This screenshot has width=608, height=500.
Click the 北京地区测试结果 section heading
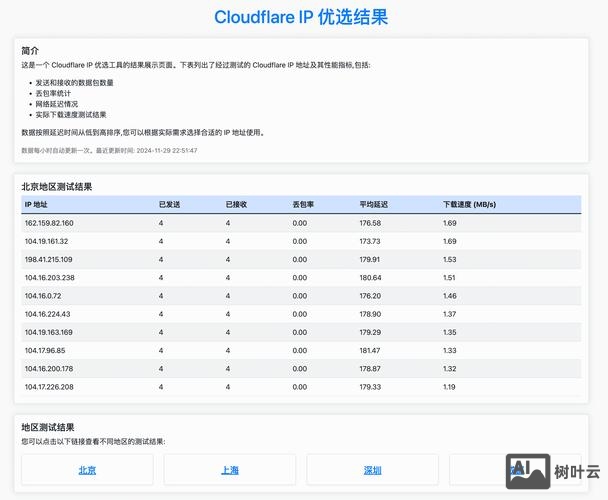tap(57, 187)
